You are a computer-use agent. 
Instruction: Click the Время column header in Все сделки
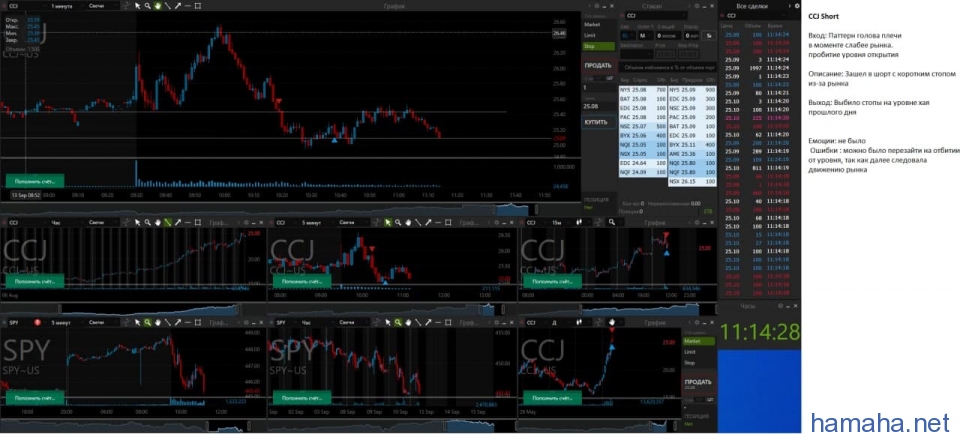coord(774,27)
